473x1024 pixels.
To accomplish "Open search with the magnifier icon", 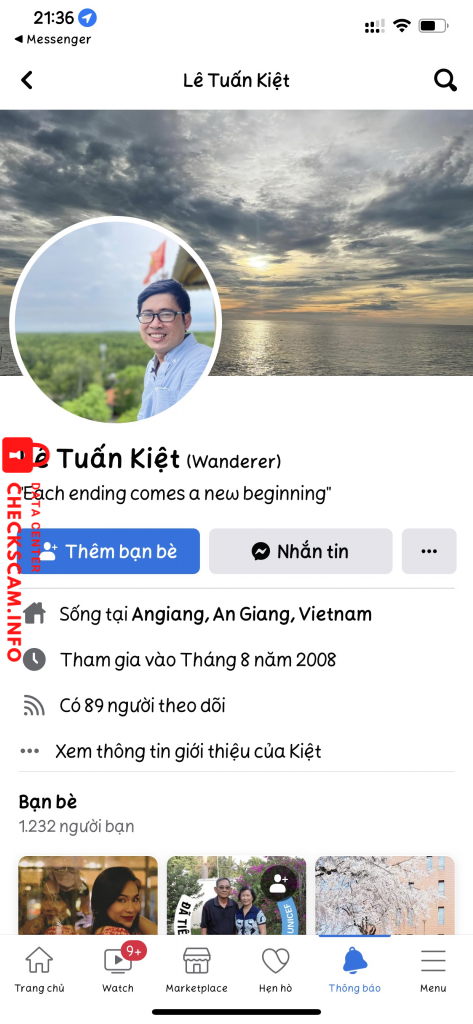I will [x=445, y=80].
